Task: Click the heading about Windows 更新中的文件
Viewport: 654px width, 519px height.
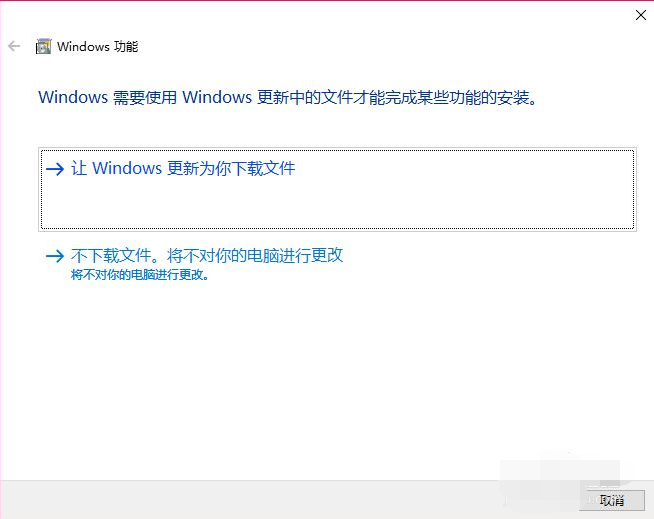Action: pyautogui.click(x=287, y=98)
